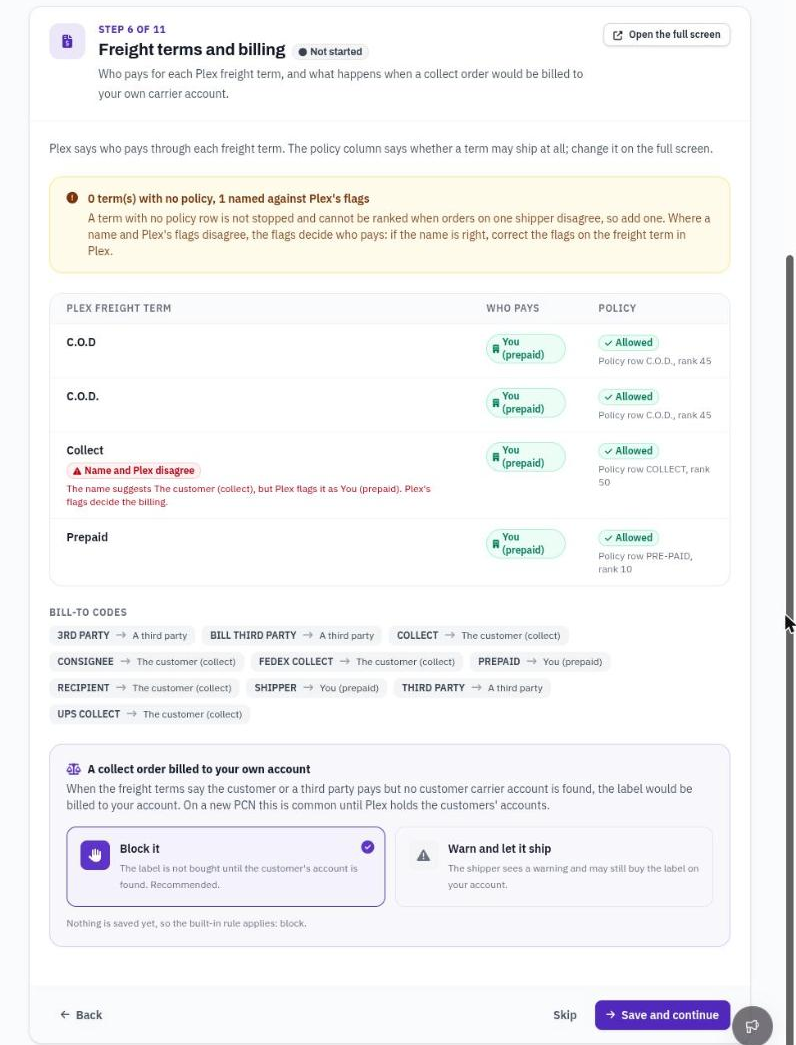Click the Allowed policy badge for Collect
The width and height of the screenshot is (796, 1045).
tap(628, 451)
